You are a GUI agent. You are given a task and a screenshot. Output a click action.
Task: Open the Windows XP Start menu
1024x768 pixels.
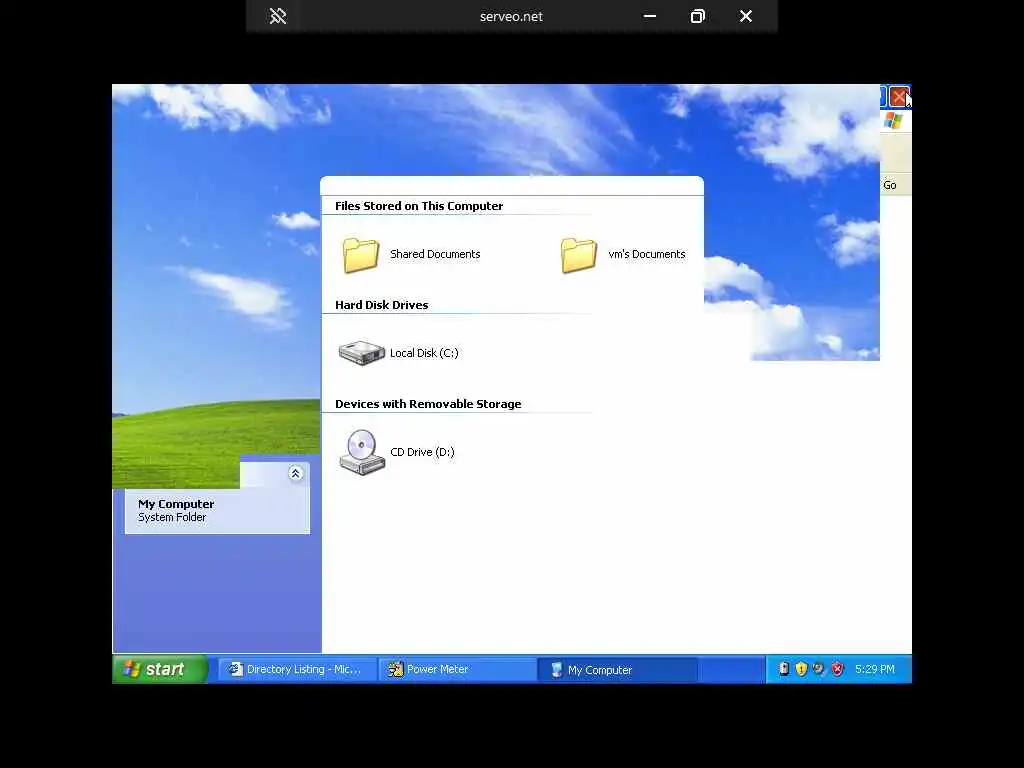tap(160, 669)
